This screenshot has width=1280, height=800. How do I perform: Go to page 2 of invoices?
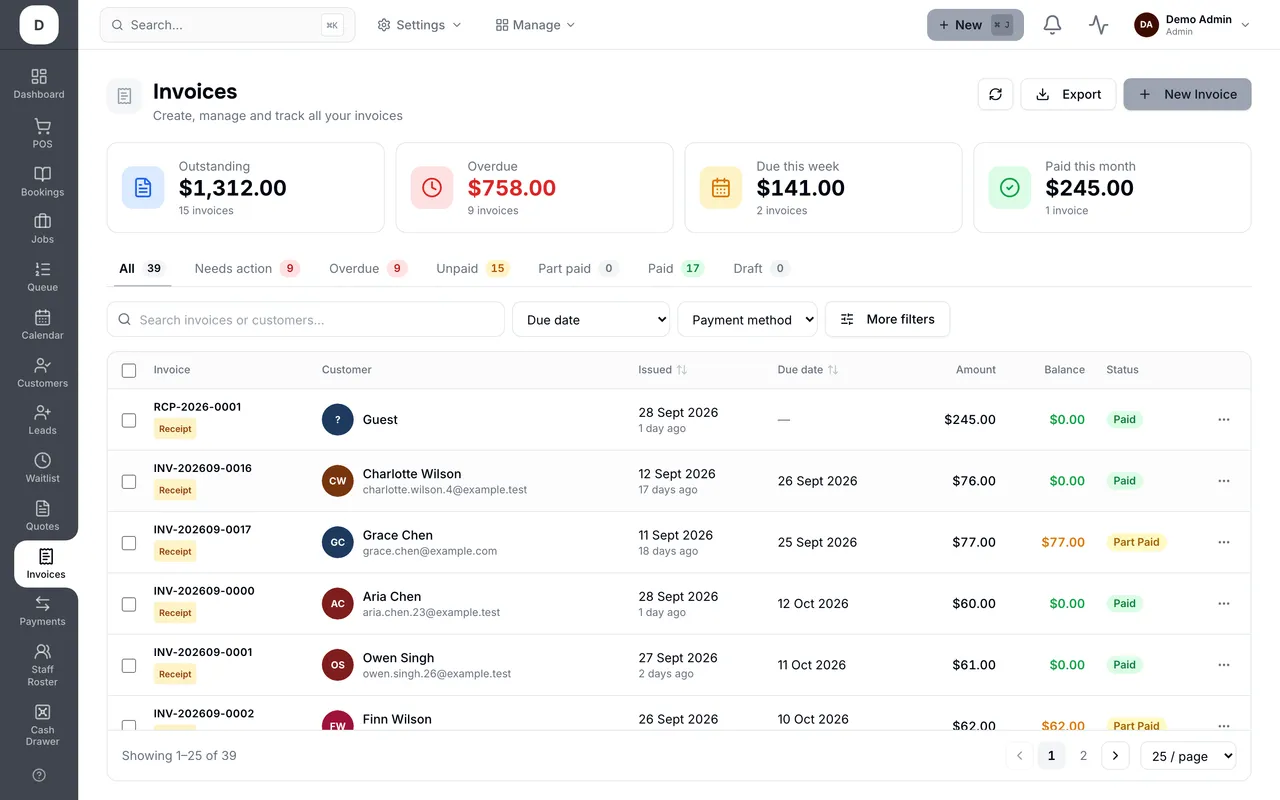tap(1083, 756)
